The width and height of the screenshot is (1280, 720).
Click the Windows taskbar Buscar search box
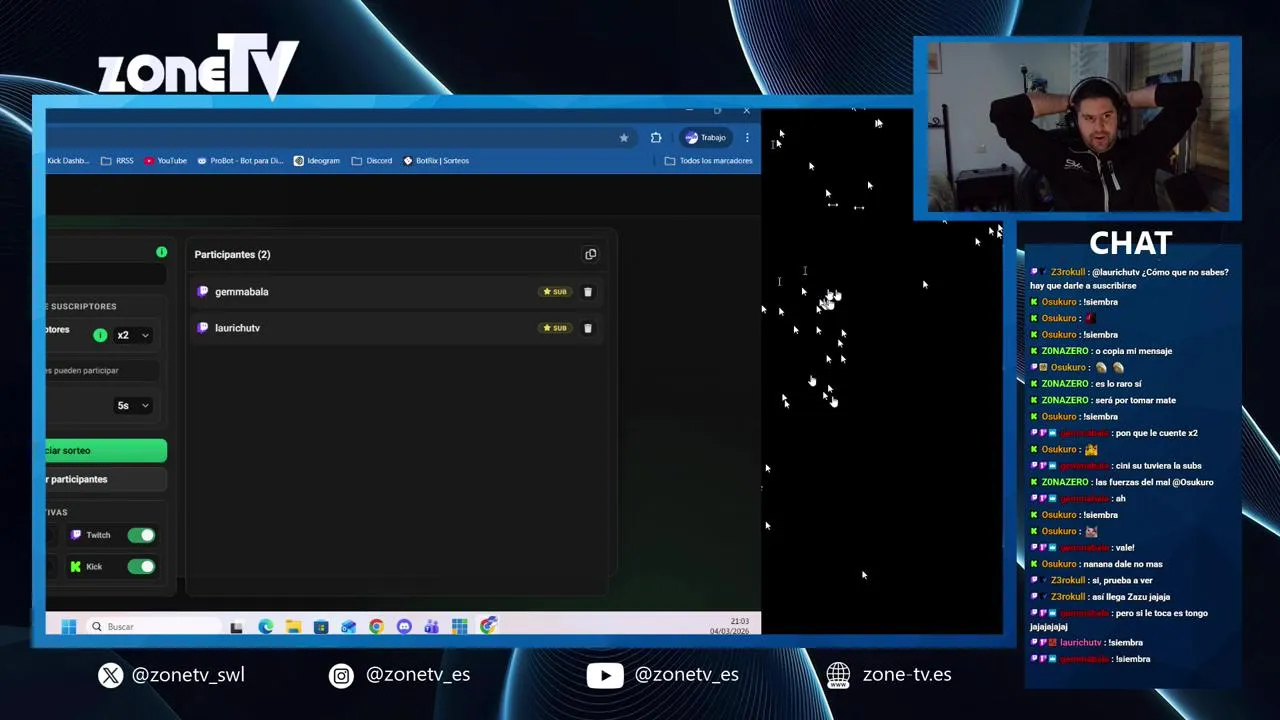[152, 627]
